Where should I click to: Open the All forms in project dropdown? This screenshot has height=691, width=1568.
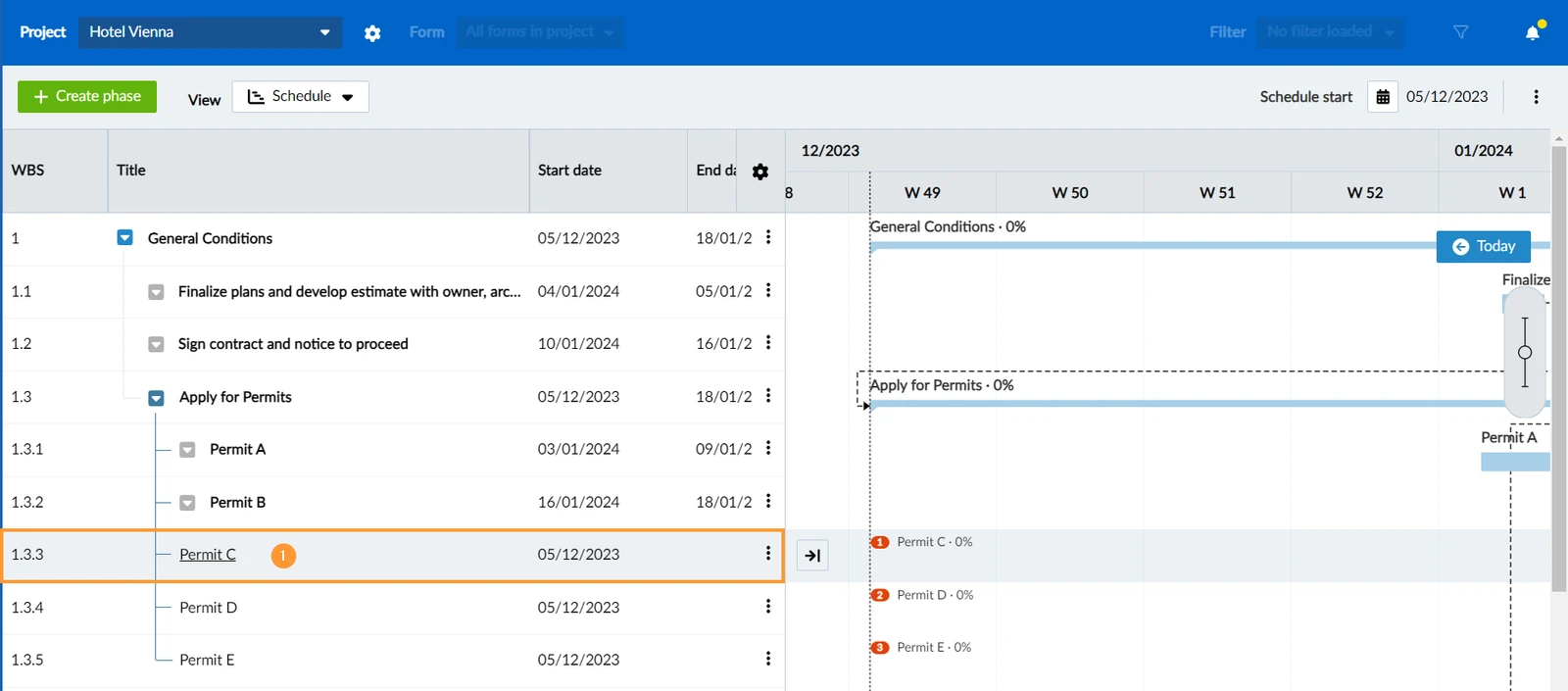pos(539,32)
